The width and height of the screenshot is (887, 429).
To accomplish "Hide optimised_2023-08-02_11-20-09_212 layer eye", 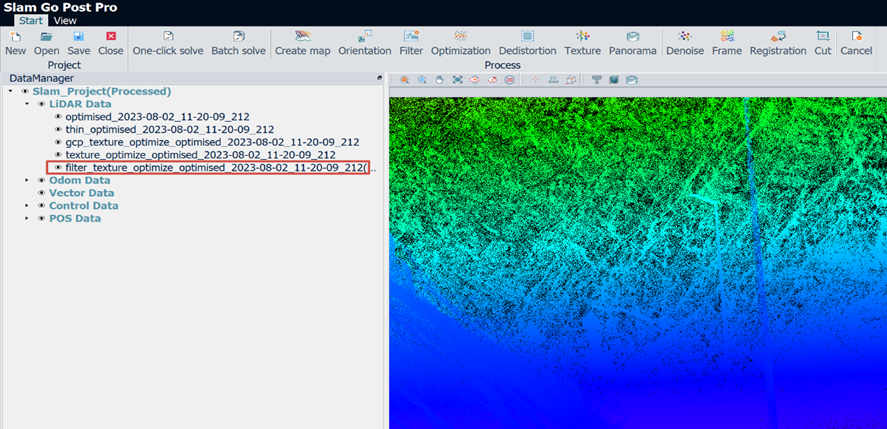I will (x=58, y=117).
